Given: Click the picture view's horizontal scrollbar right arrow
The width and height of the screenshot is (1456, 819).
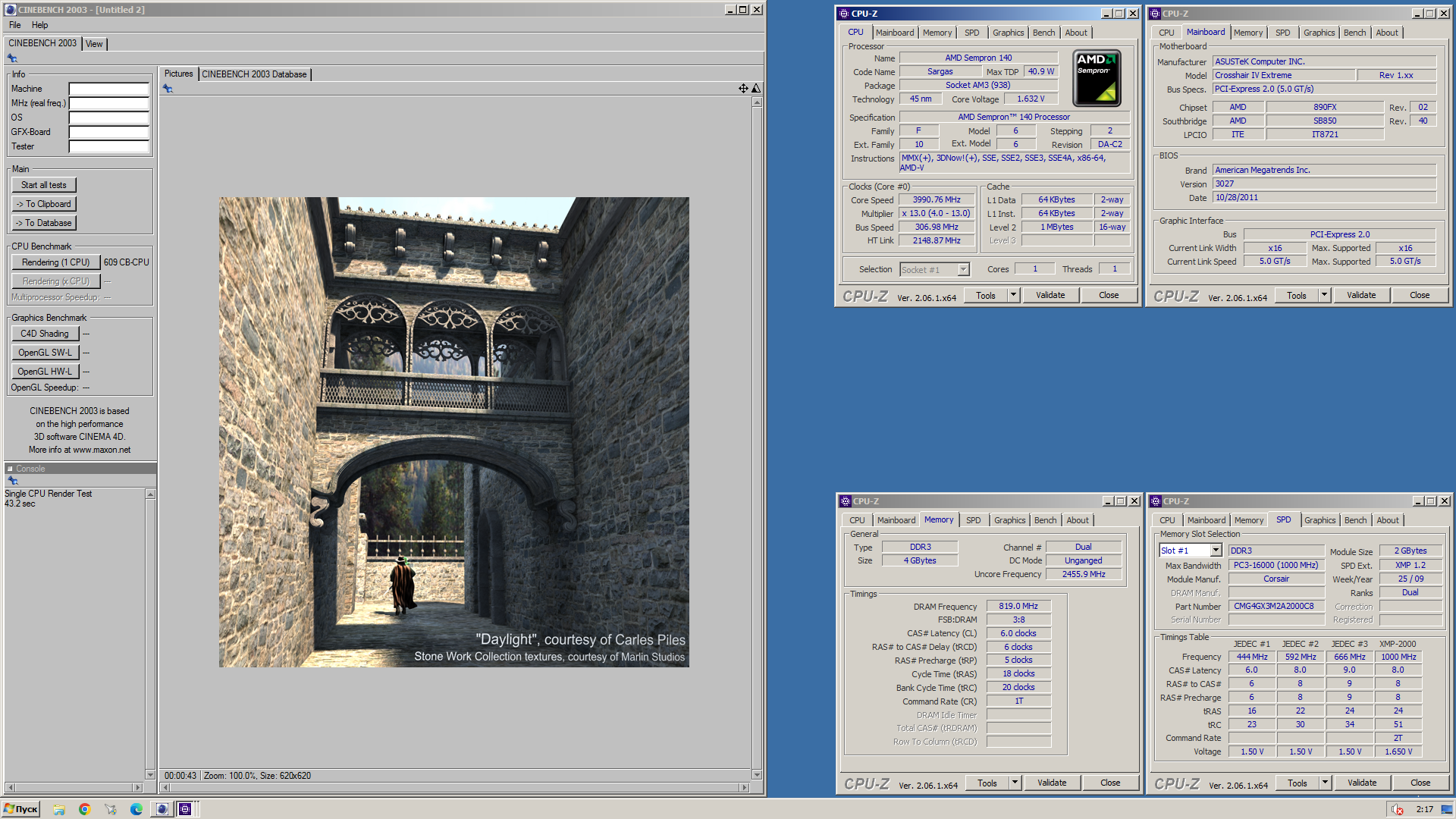Looking at the screenshot, I should click(744, 787).
